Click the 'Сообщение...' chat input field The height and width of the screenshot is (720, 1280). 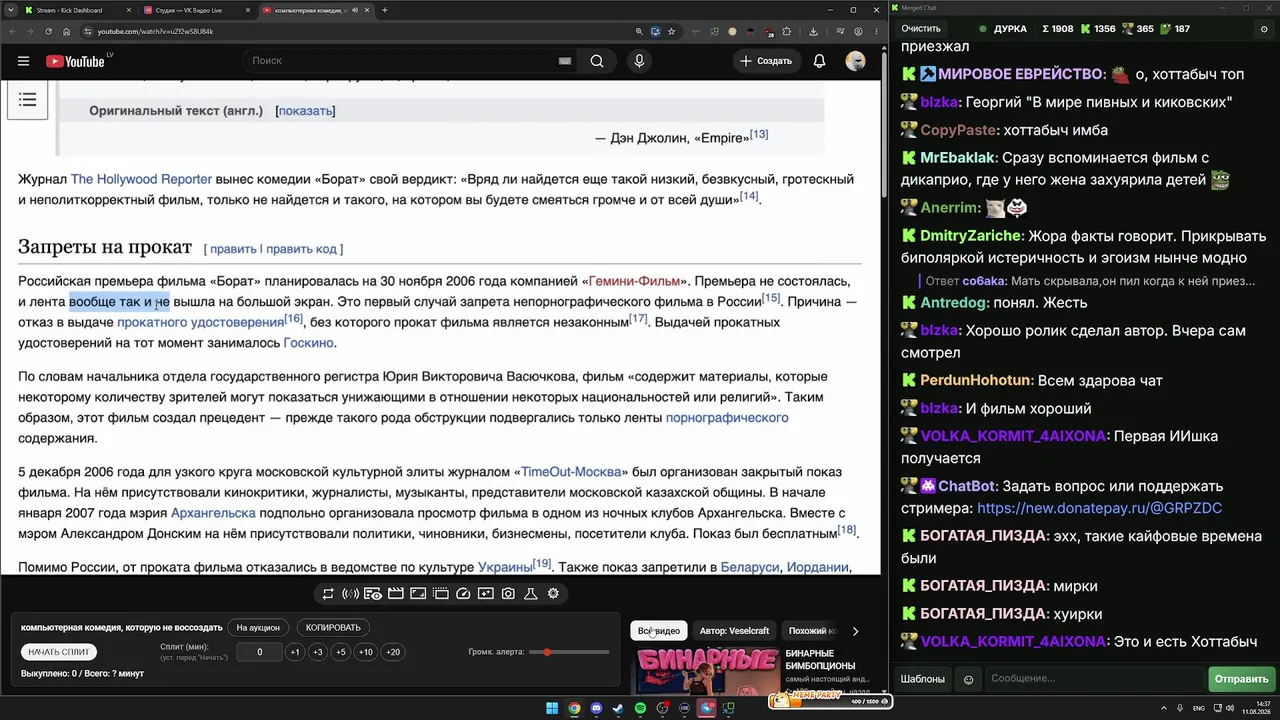click(x=1094, y=679)
